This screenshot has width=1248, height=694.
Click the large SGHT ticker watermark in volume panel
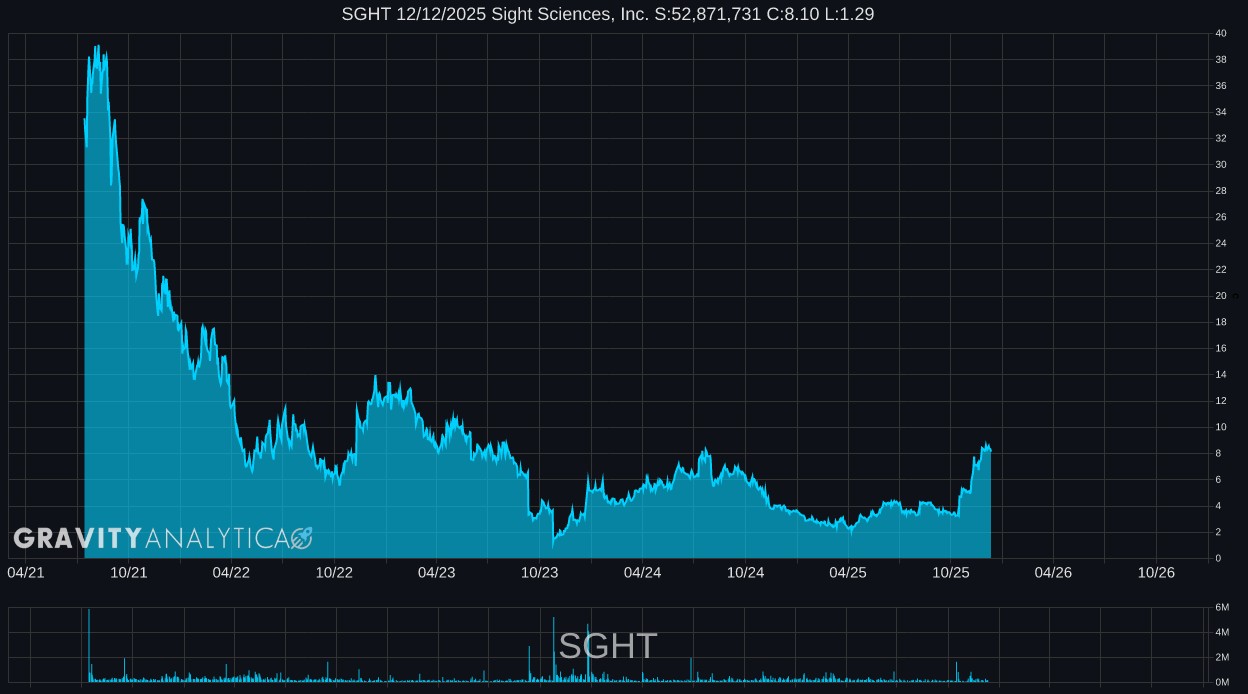tap(607, 646)
